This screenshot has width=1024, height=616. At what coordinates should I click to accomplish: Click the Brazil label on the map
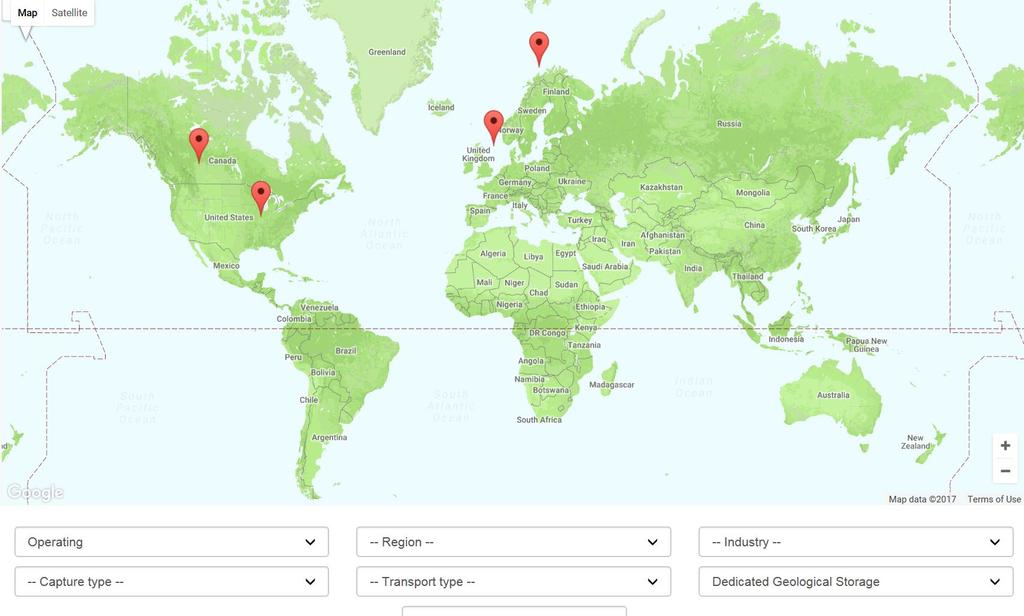345,351
